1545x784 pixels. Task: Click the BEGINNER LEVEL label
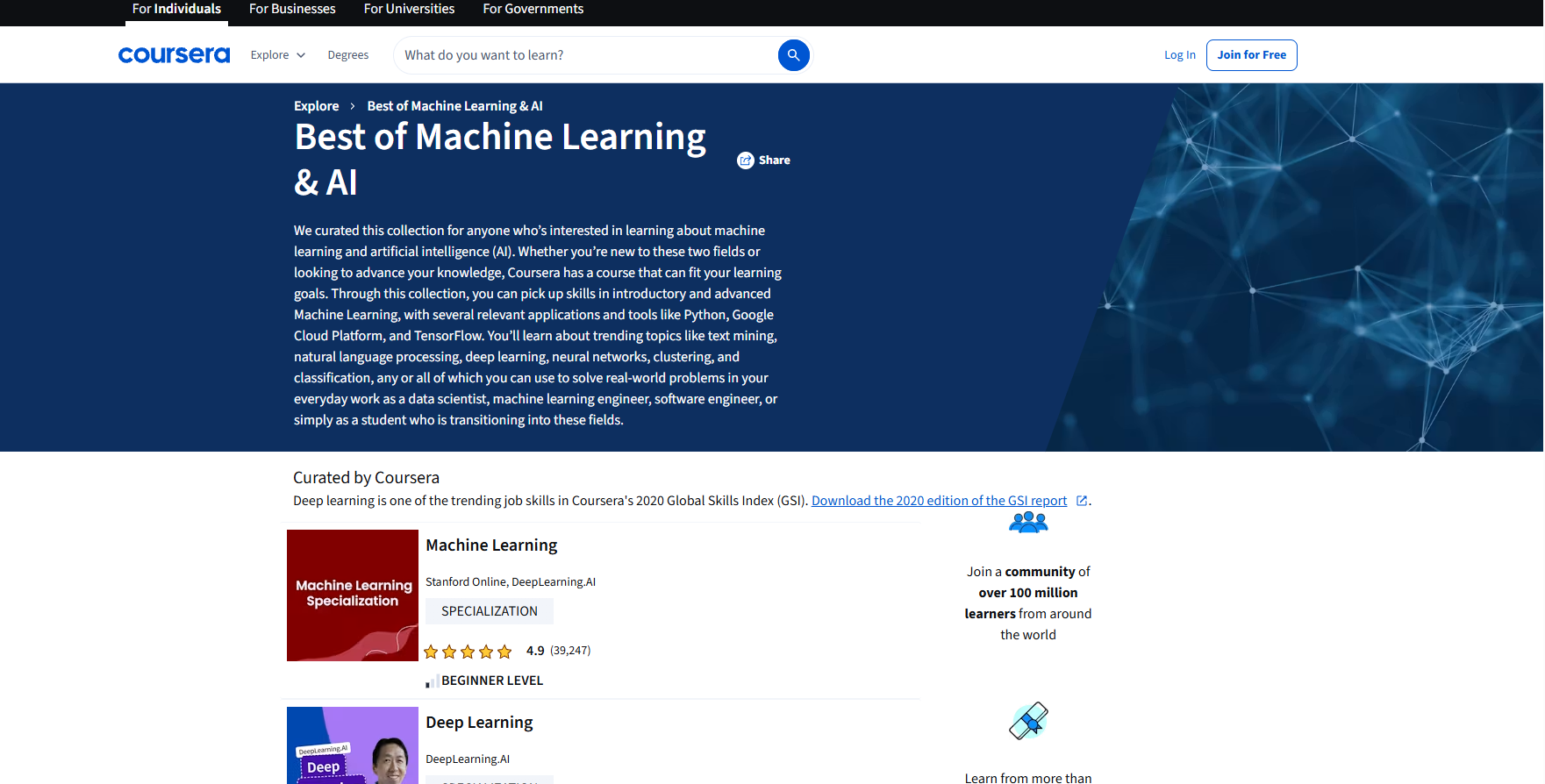tap(492, 681)
